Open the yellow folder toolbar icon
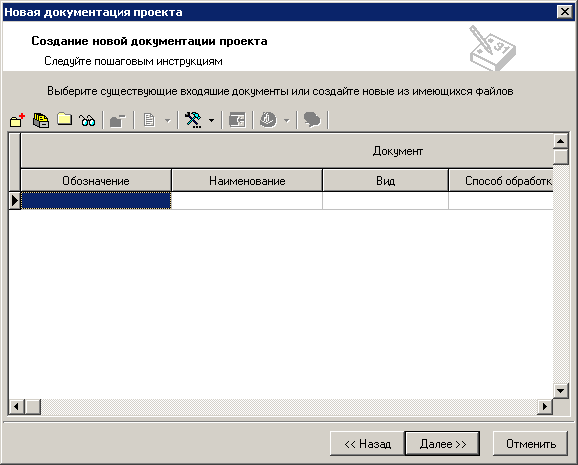Image resolution: width=578 pixels, height=465 pixels. (65, 119)
